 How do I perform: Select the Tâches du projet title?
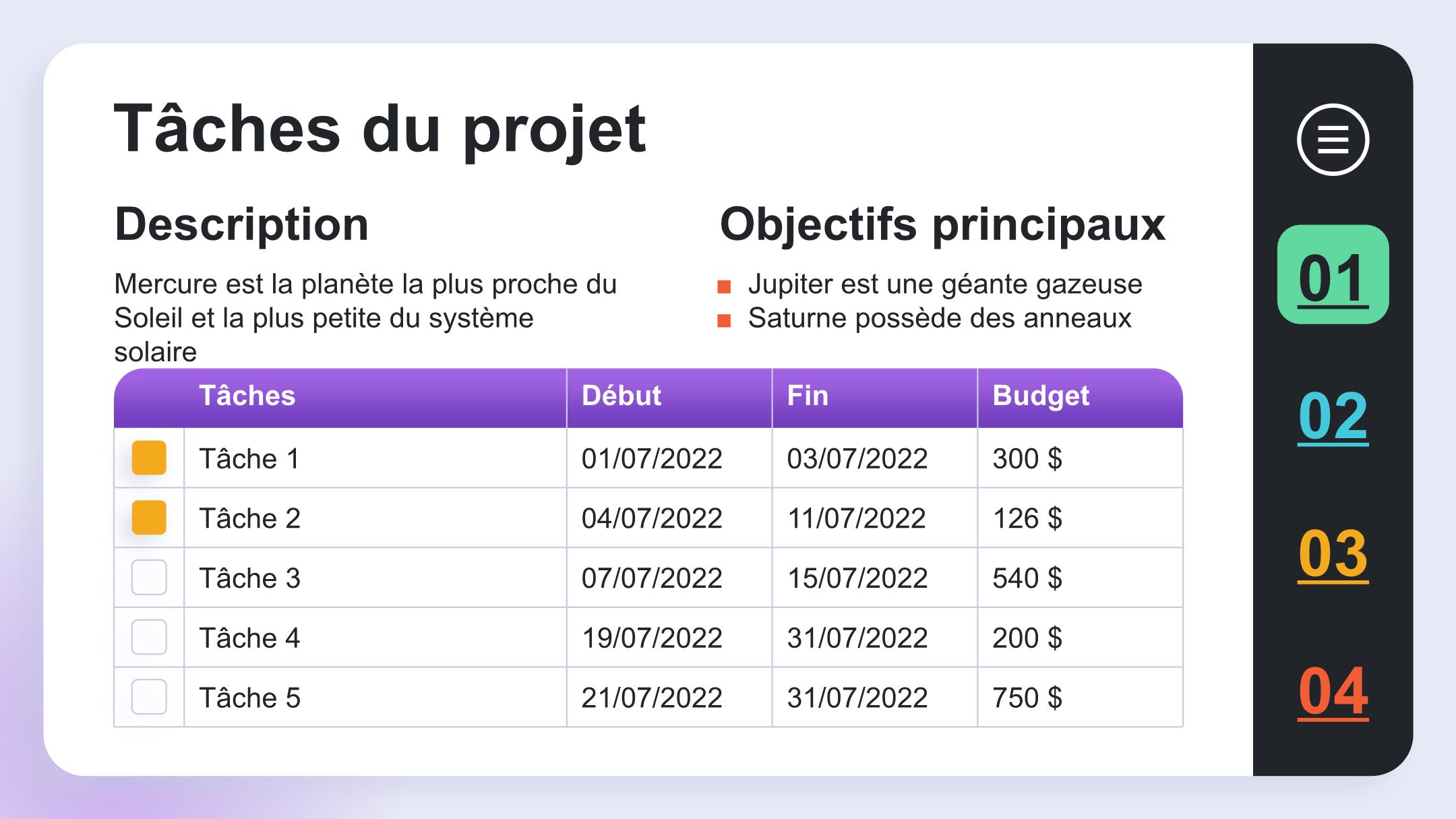pos(380,129)
